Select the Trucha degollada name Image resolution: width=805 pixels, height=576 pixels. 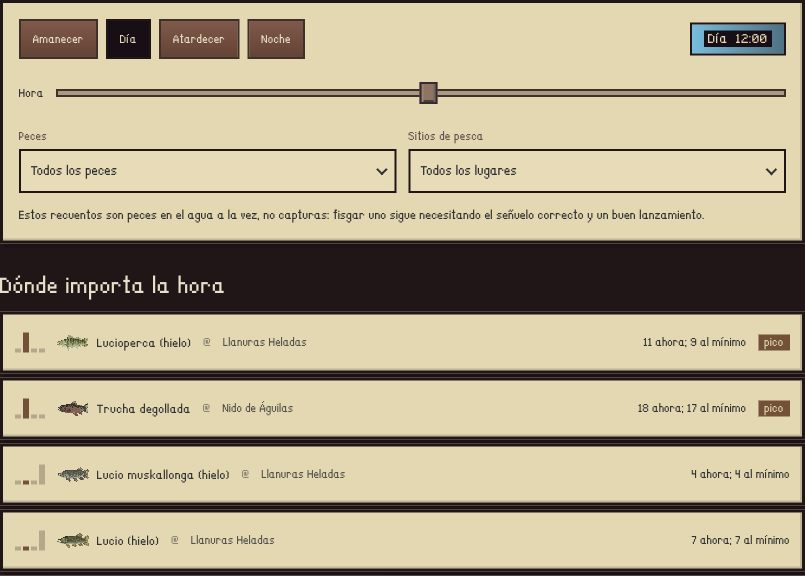pos(143,409)
